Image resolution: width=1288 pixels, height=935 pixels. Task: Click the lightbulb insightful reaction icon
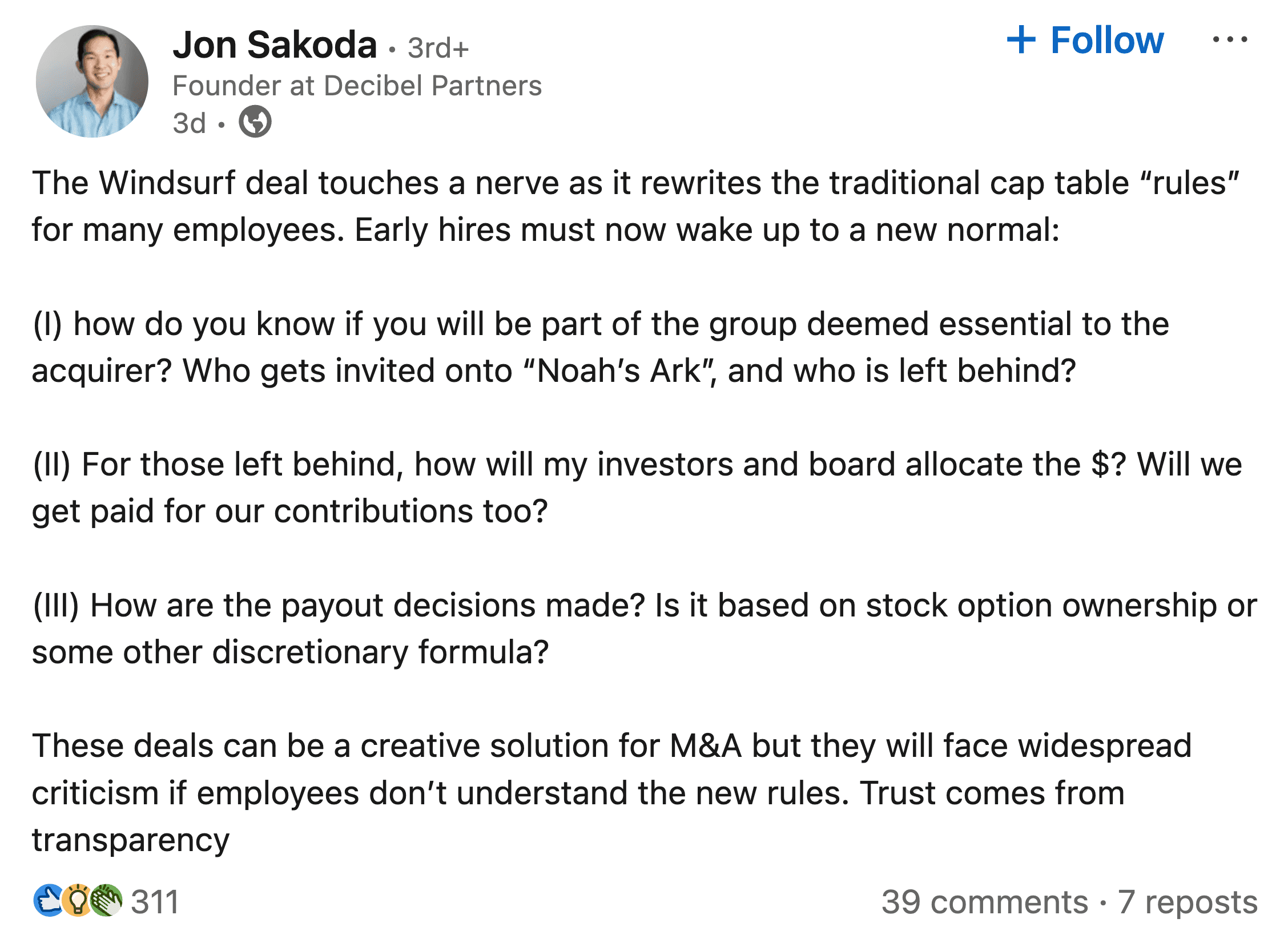coord(78,901)
